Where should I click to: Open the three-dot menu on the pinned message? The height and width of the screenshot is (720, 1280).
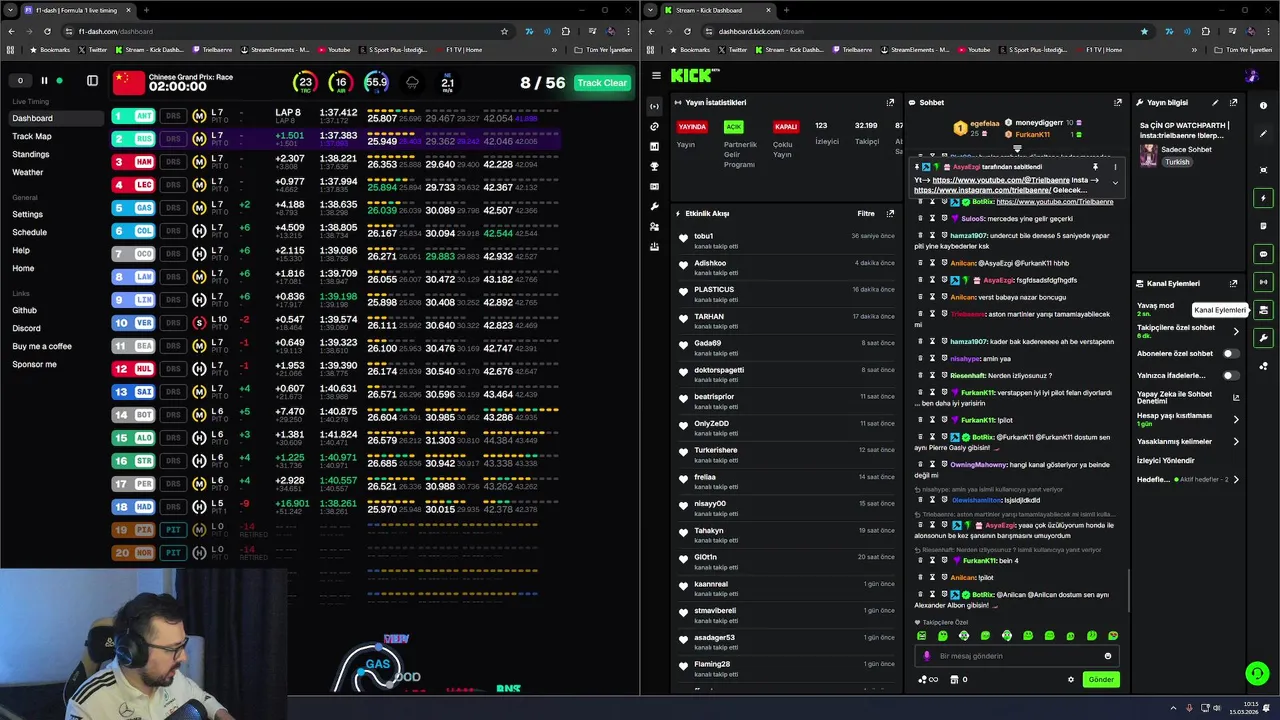tap(1115, 167)
